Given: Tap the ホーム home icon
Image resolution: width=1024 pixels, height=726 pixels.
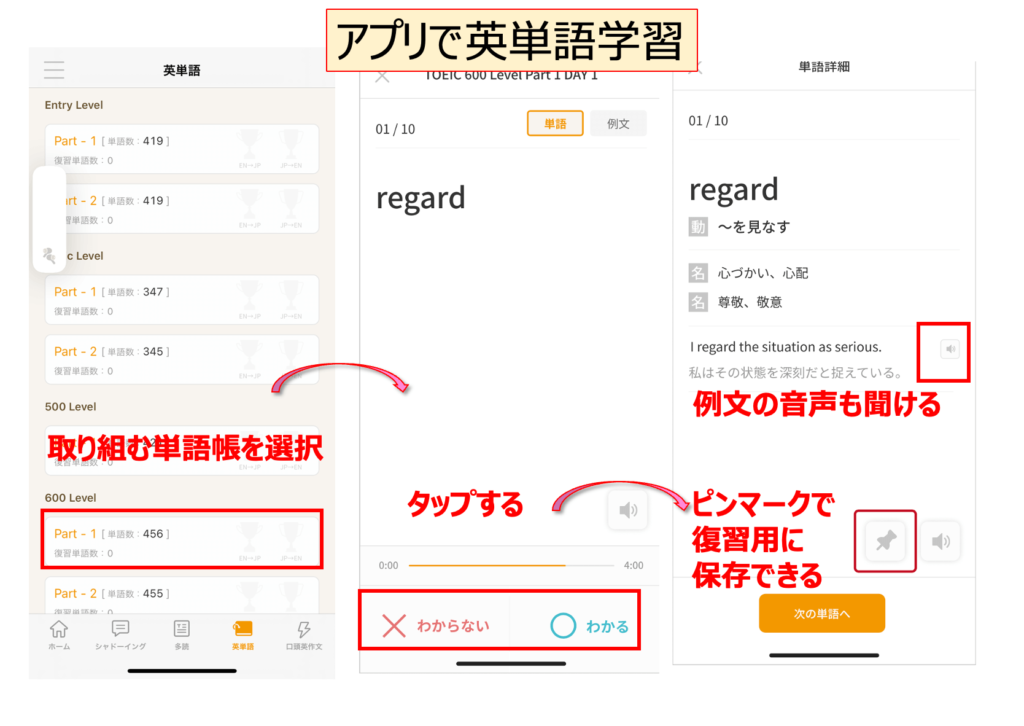Looking at the screenshot, I should click(59, 635).
